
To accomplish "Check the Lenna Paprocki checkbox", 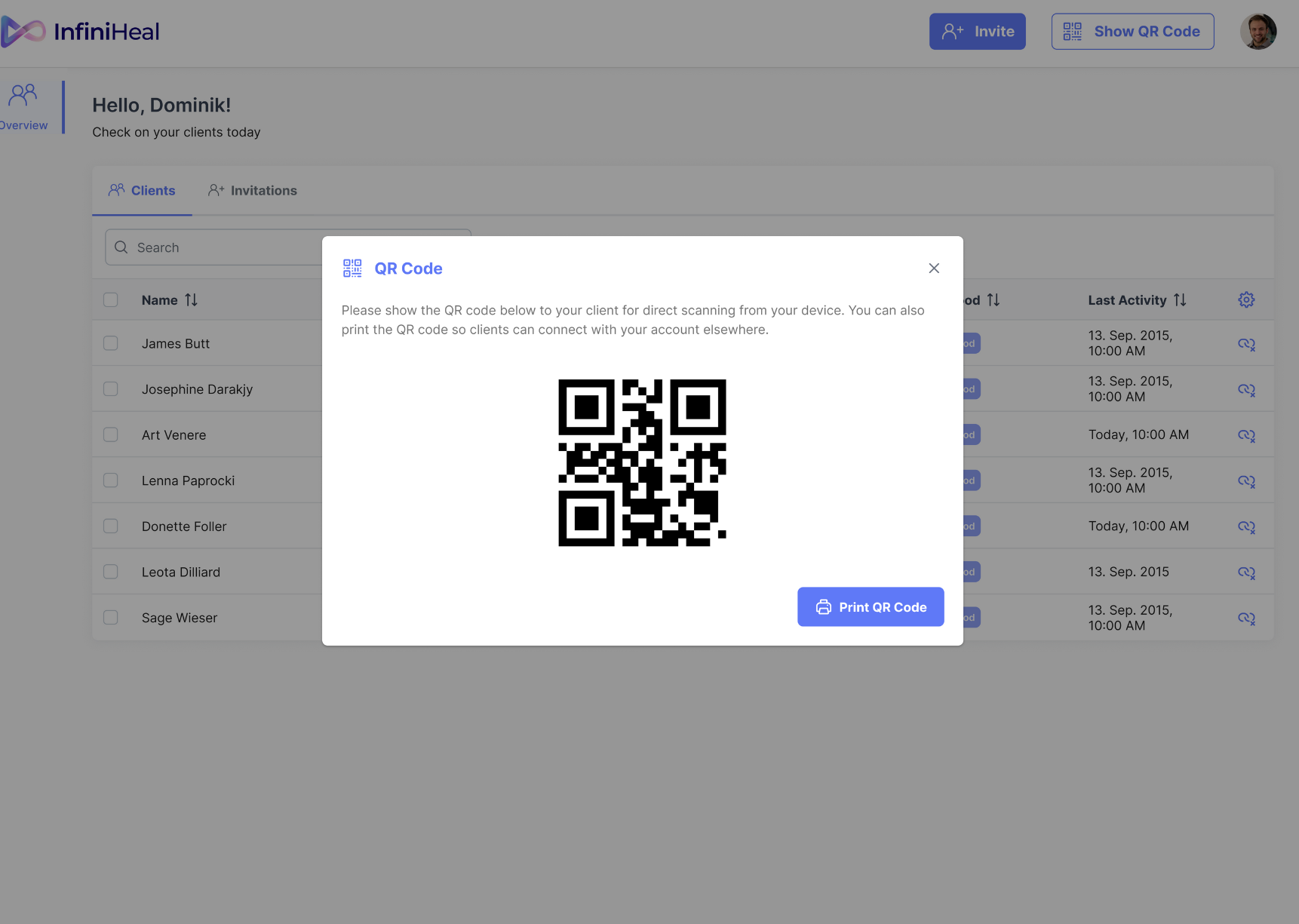I will (x=111, y=480).
